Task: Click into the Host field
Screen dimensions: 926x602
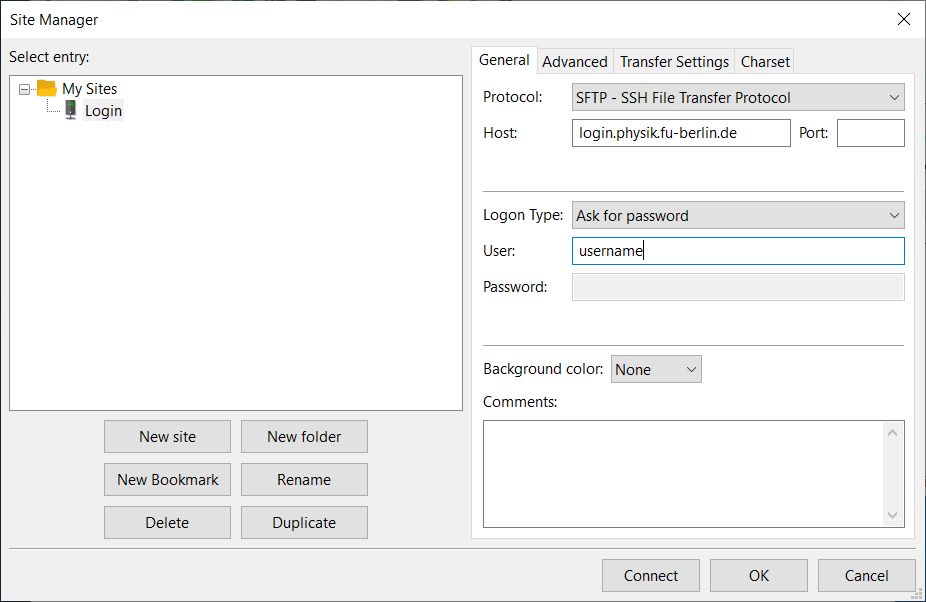Action: pos(681,133)
